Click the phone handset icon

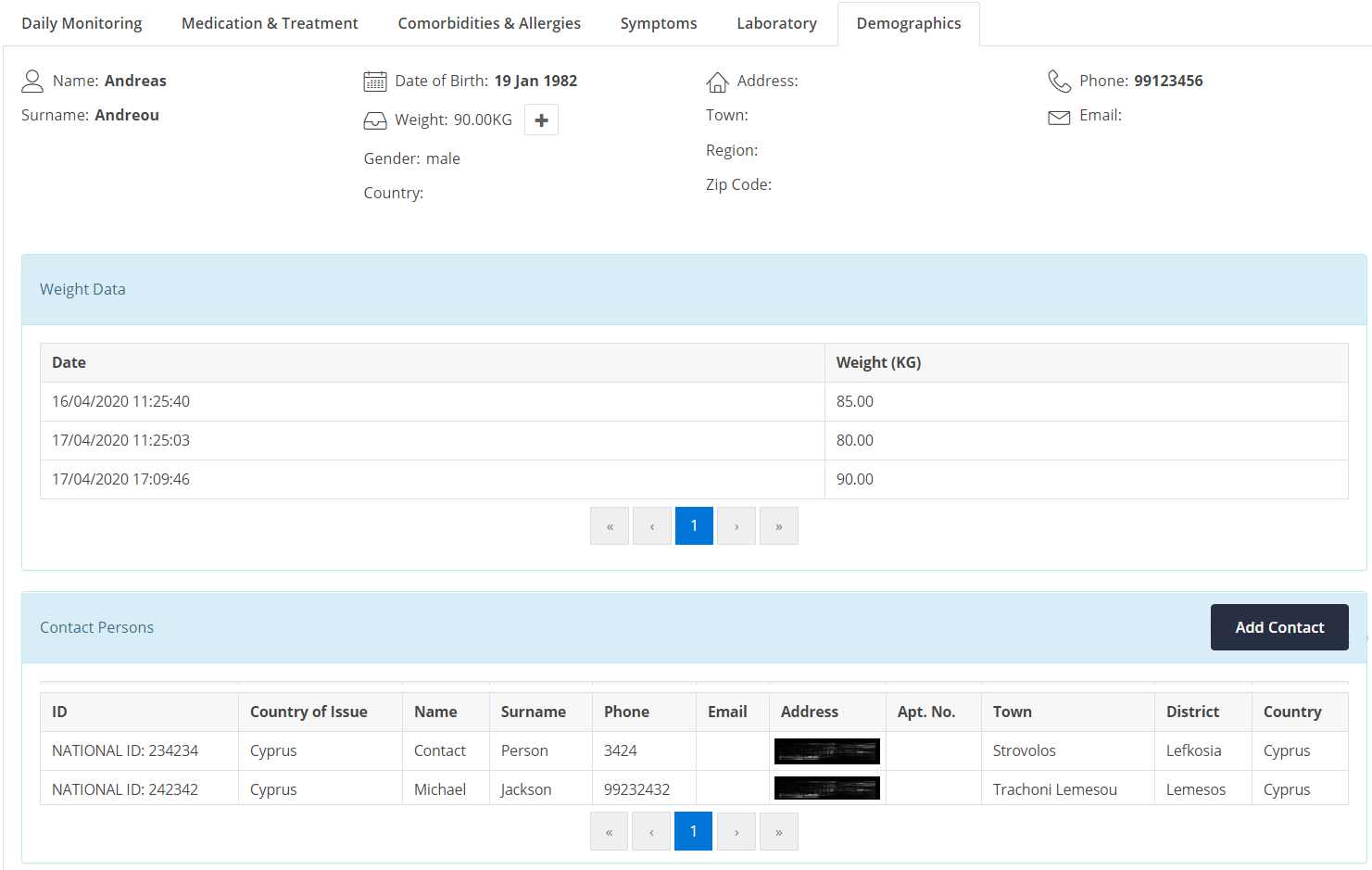1059,82
